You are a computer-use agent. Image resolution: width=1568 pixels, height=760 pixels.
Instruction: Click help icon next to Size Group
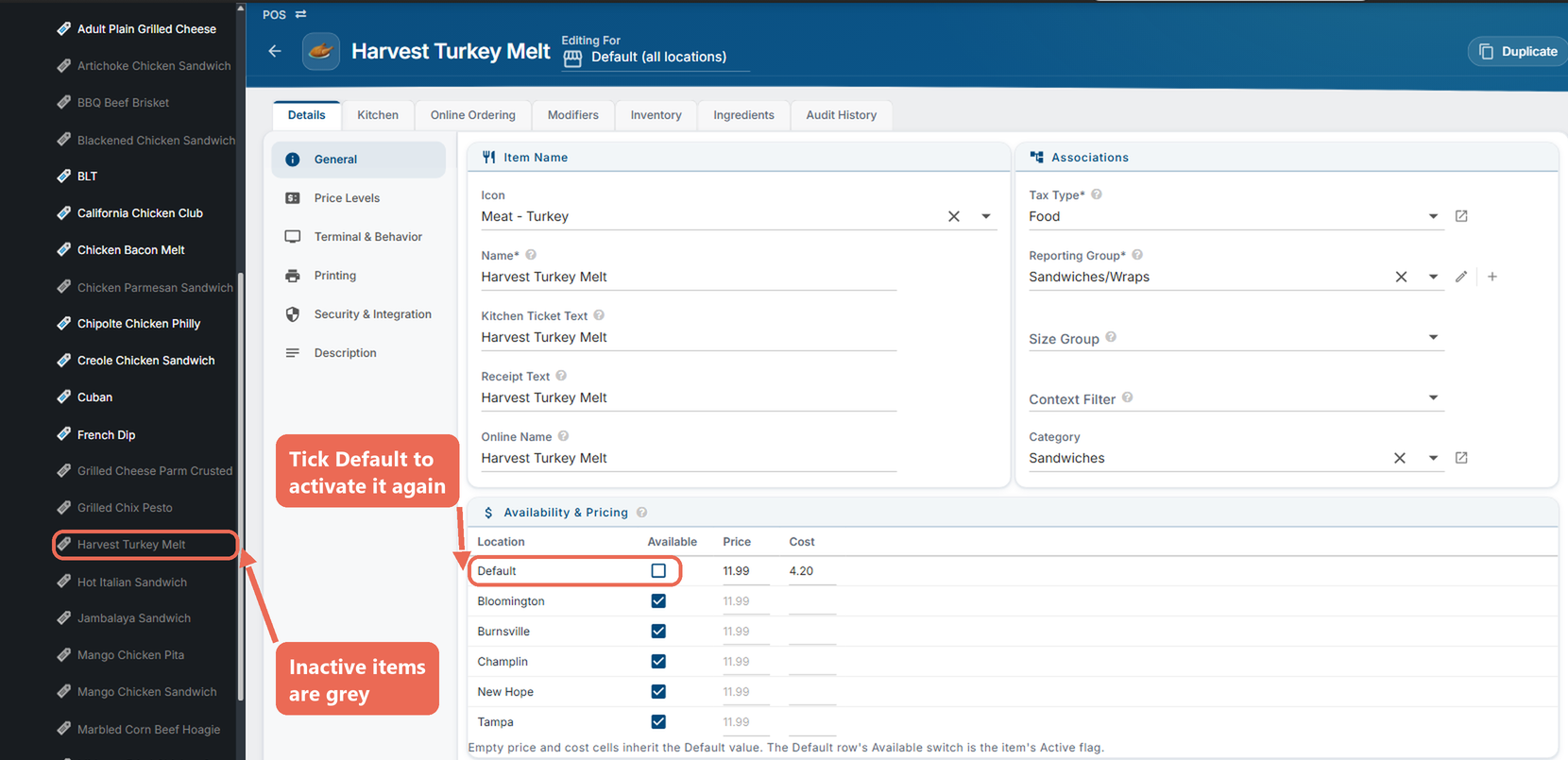click(1111, 337)
